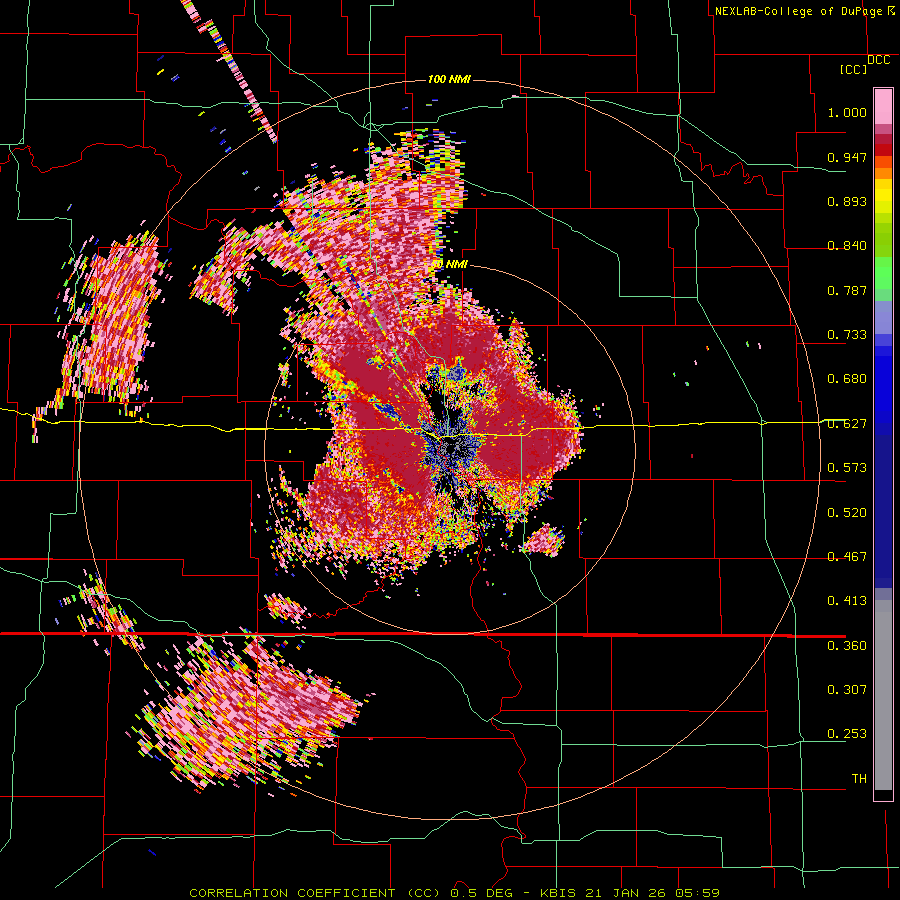Click the 100 NMI range ring label

tap(449, 79)
